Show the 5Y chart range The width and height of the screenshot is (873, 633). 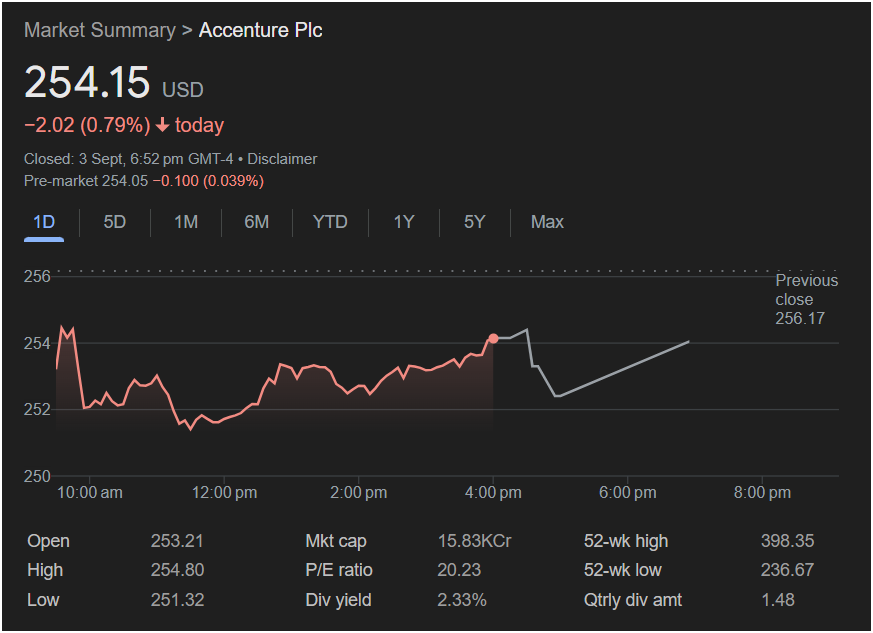474,222
